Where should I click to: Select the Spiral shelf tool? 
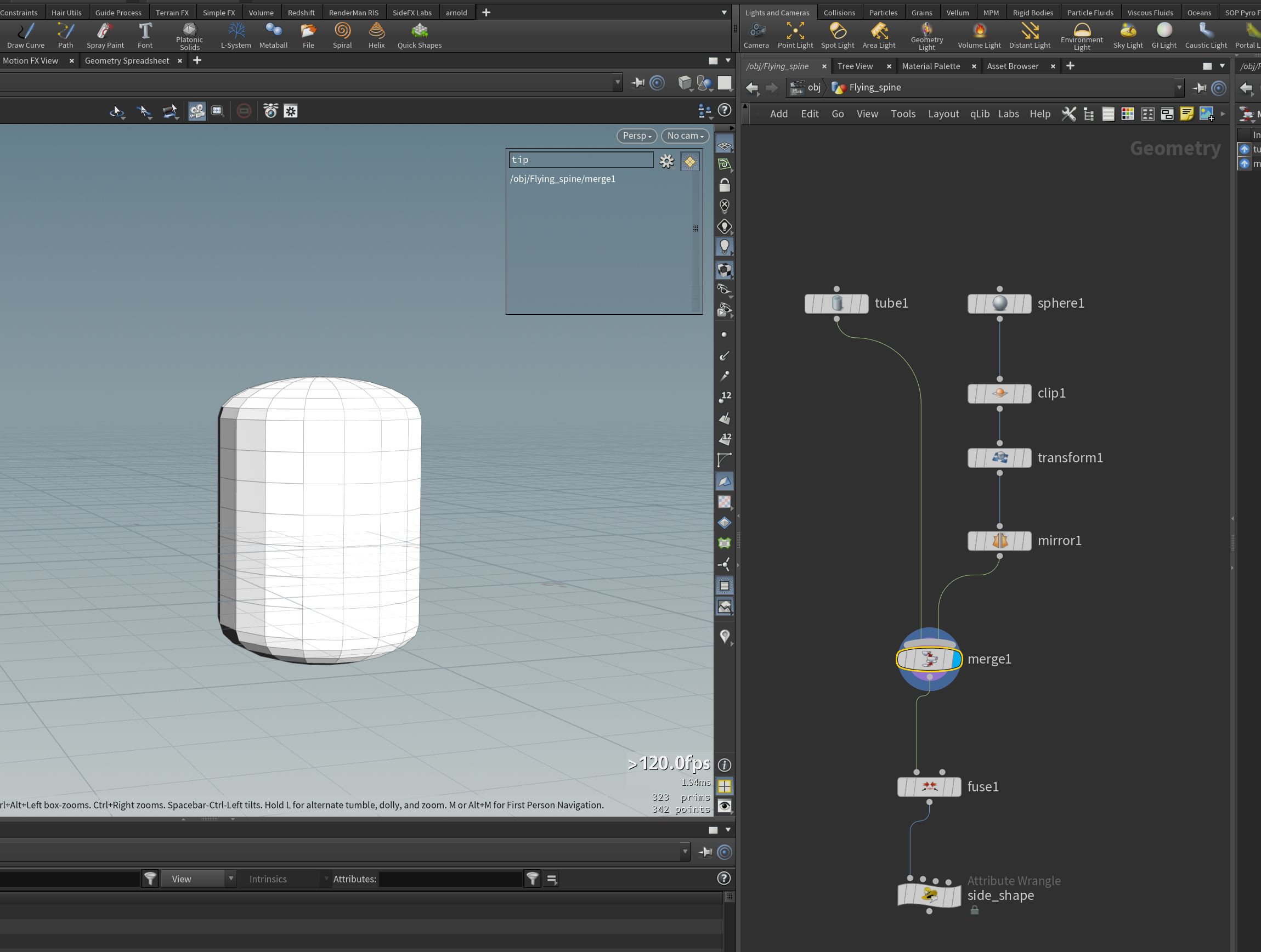[x=342, y=35]
